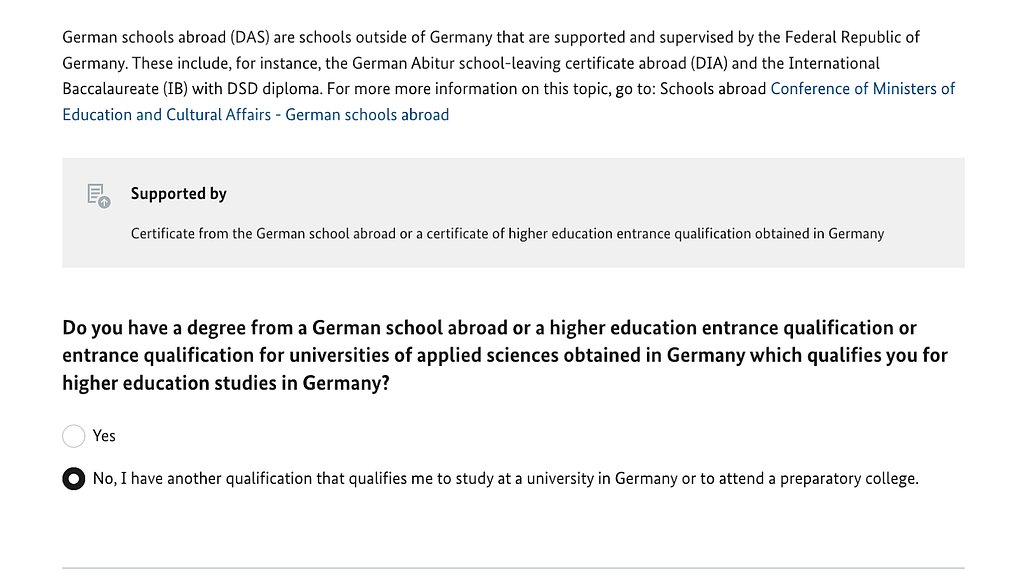Image resolution: width=1024 pixels, height=571 pixels.
Task: Choose the Yes answer label text
Action: coord(104,436)
